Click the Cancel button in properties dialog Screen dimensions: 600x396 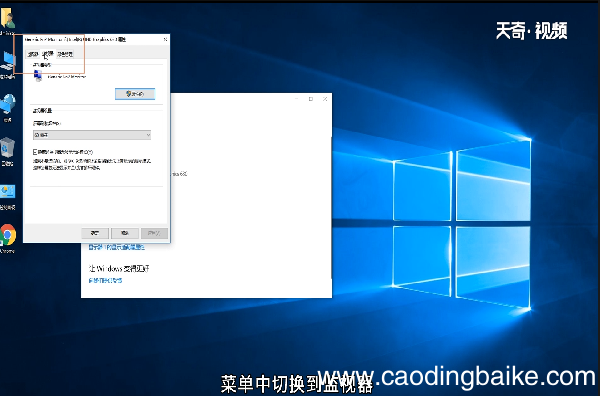click(124, 233)
